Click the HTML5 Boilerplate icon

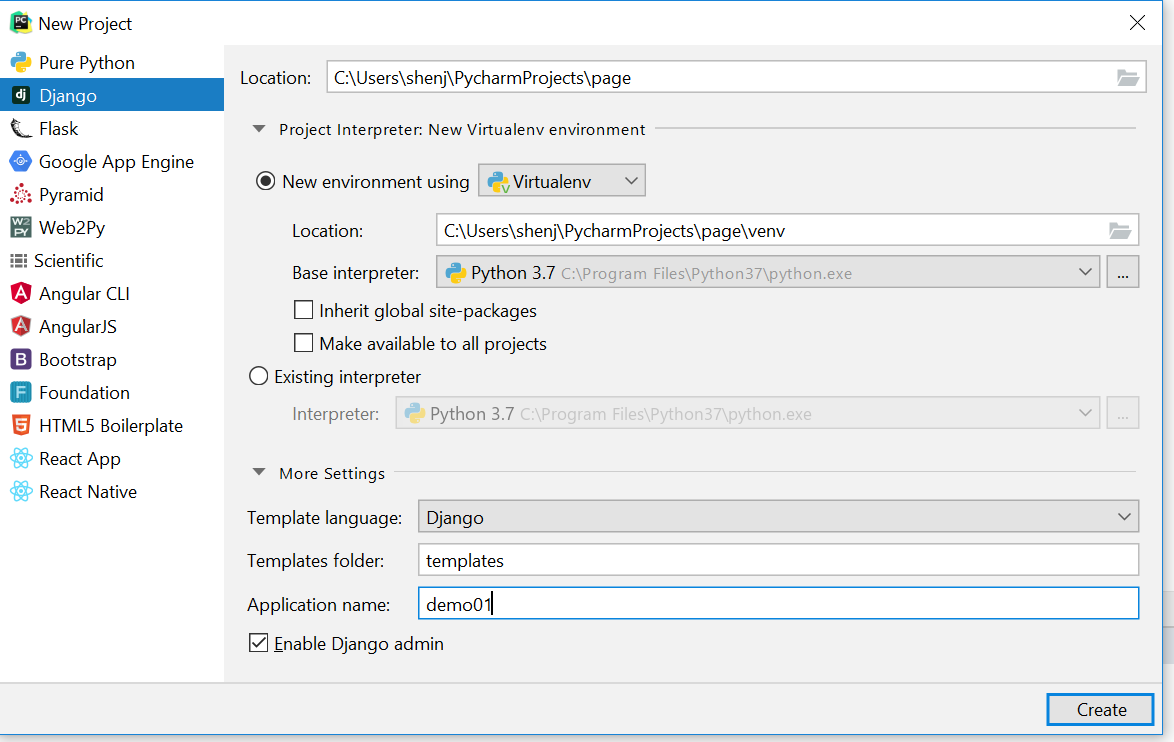[x=20, y=425]
